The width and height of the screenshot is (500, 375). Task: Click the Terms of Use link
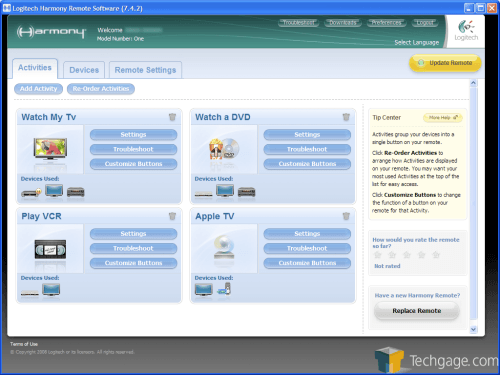pyautogui.click(x=24, y=344)
